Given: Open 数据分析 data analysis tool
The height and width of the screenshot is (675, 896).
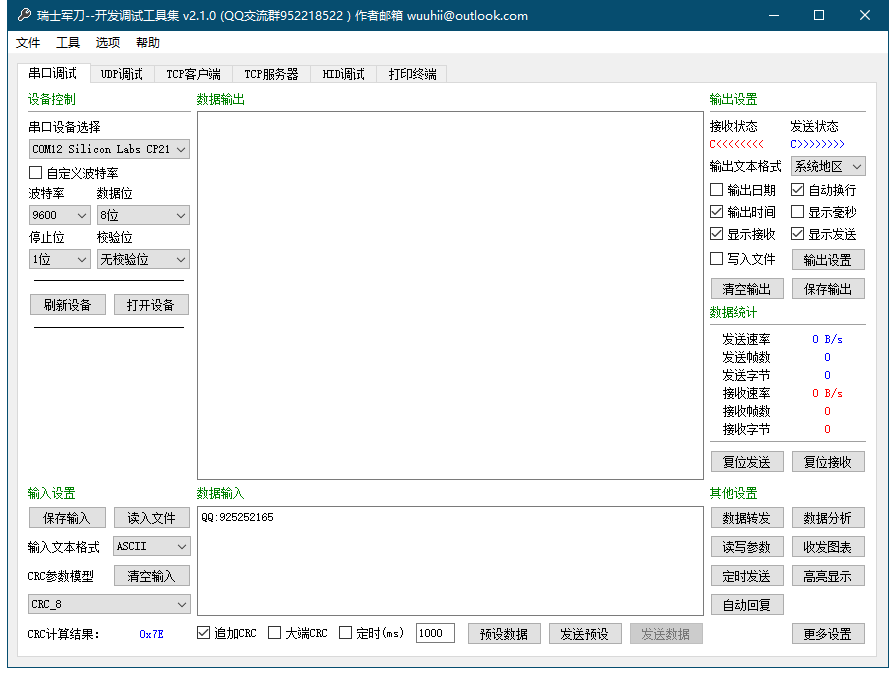Looking at the screenshot, I should (x=828, y=517).
